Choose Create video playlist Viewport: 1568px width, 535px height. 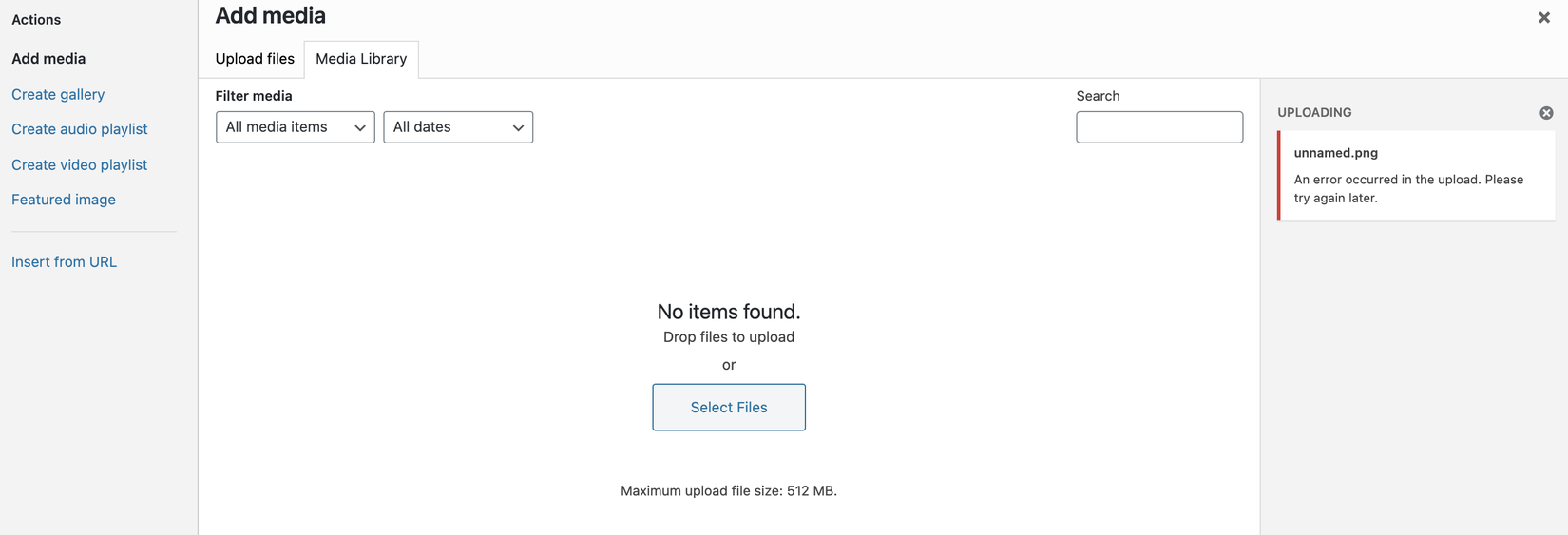(x=80, y=164)
